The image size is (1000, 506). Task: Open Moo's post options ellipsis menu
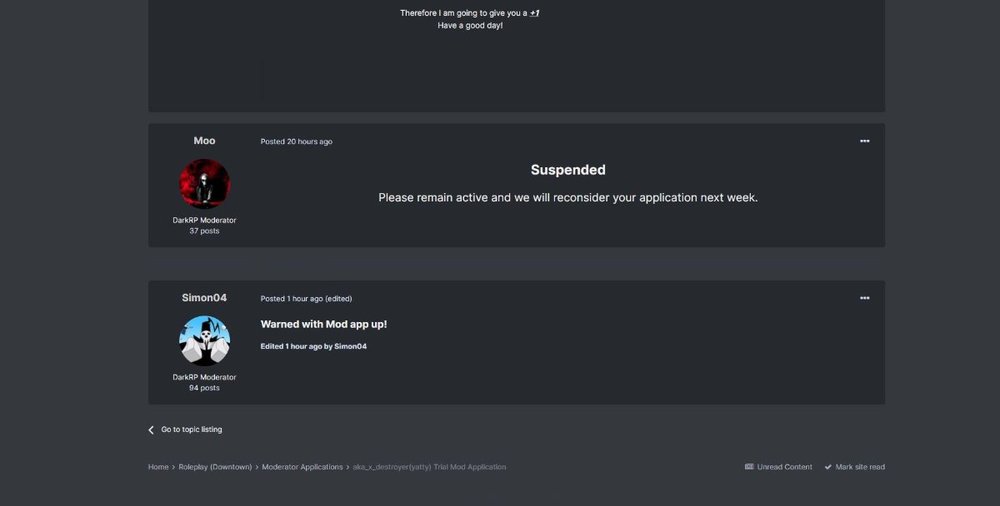[x=864, y=141]
